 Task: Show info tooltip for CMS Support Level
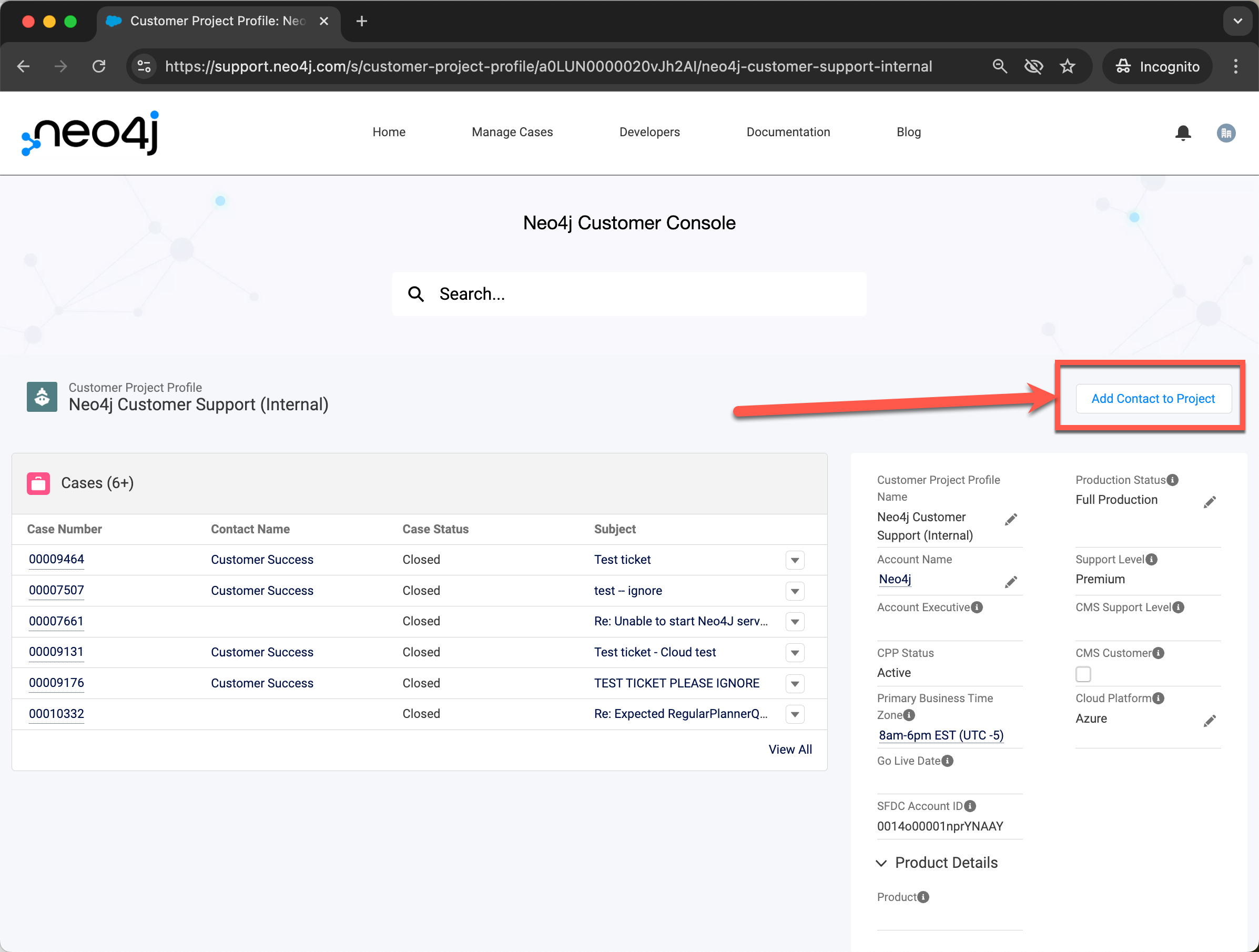[1178, 607]
